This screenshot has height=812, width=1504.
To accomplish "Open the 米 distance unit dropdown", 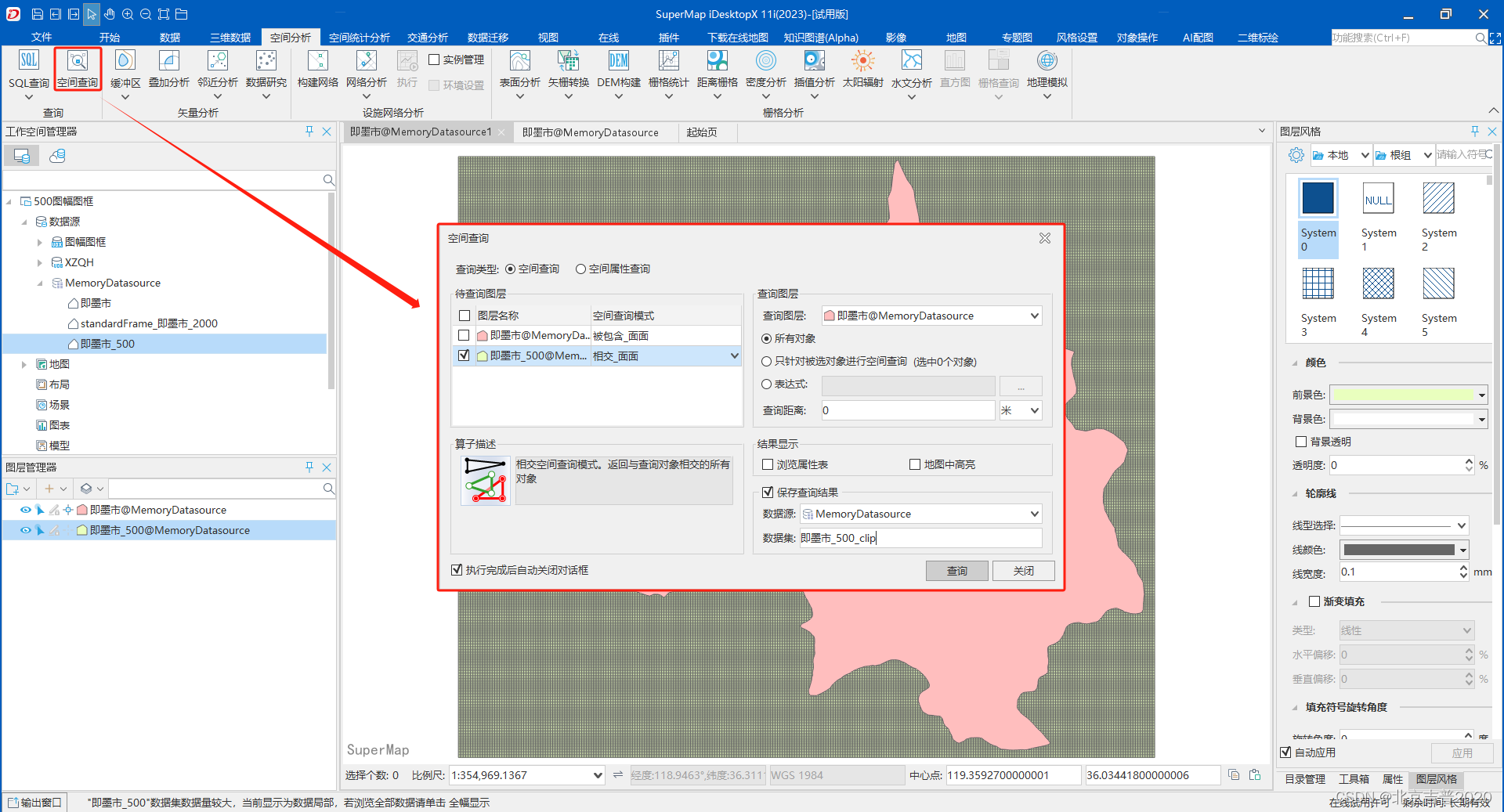I will point(1021,410).
